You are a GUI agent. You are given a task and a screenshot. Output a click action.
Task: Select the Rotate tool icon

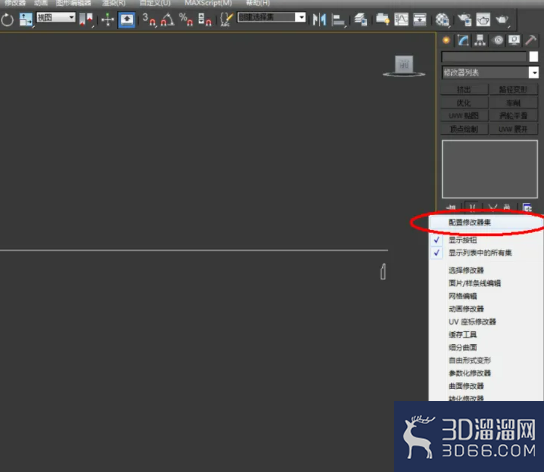[x=7, y=19]
